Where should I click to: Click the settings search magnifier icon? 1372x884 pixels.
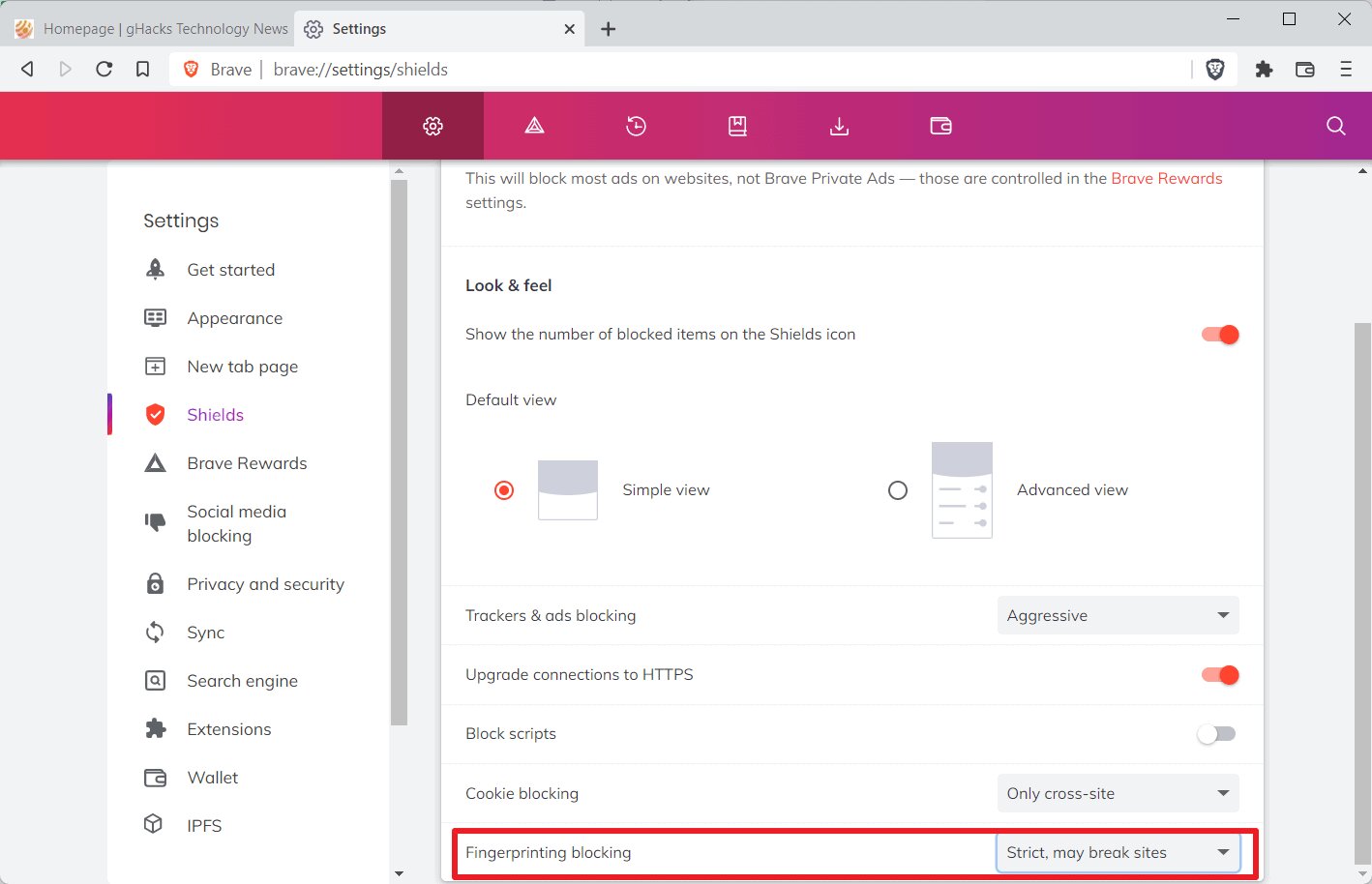tap(1335, 126)
